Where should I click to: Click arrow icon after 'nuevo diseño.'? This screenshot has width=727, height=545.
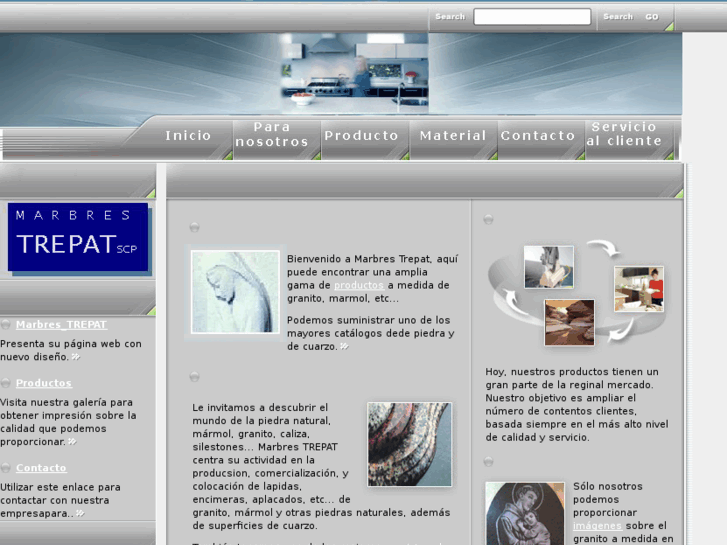click(x=76, y=357)
